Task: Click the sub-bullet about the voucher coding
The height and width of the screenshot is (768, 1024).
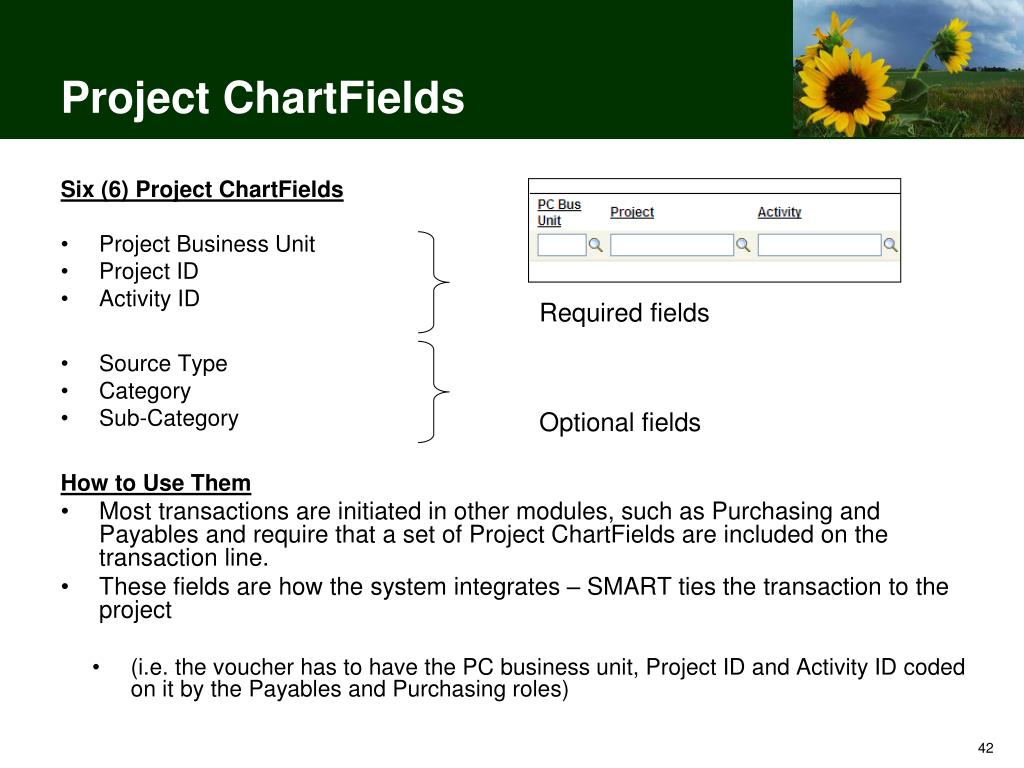Action: (547, 677)
